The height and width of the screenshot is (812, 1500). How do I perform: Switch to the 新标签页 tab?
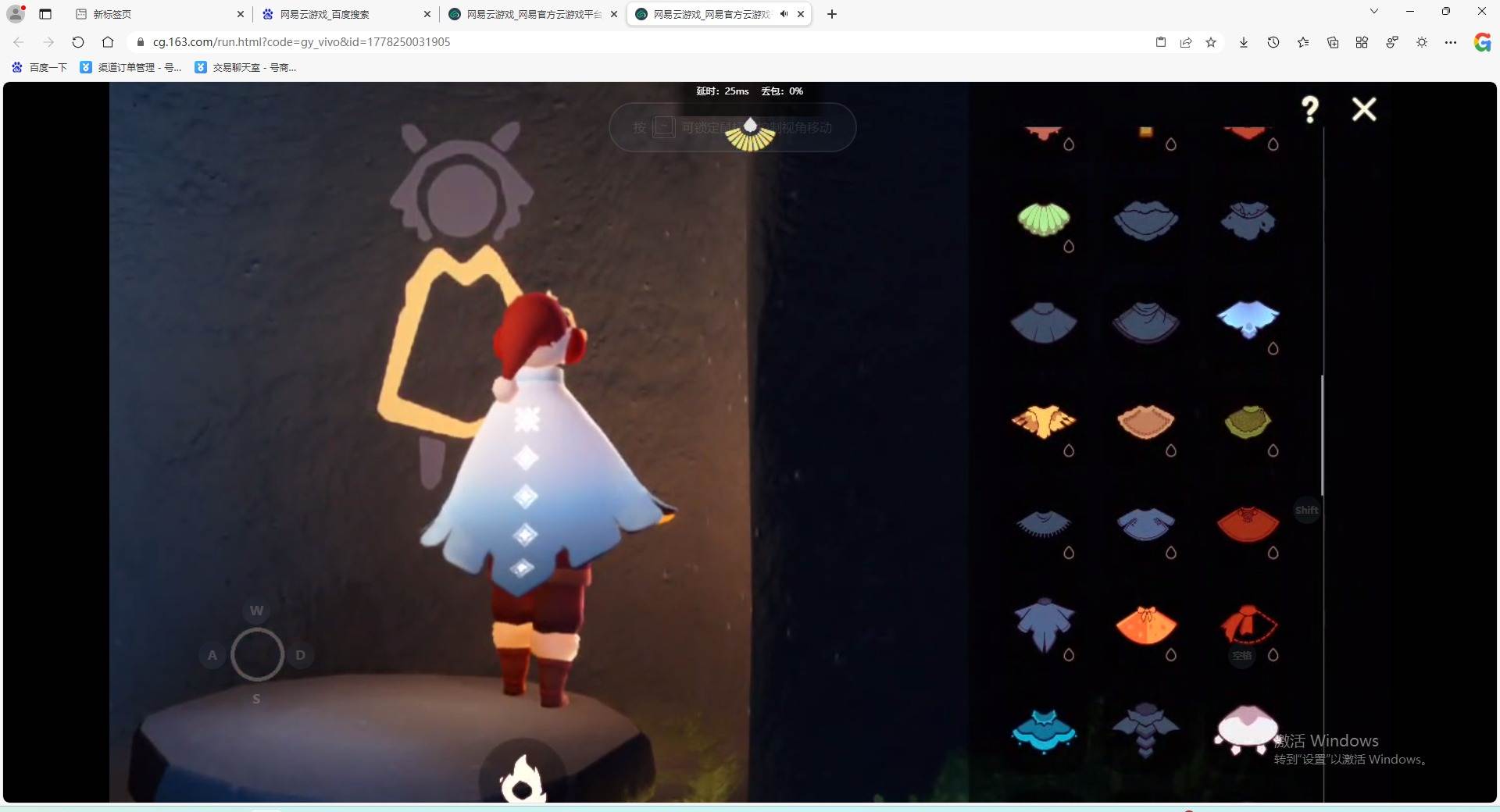pyautogui.click(x=160, y=14)
